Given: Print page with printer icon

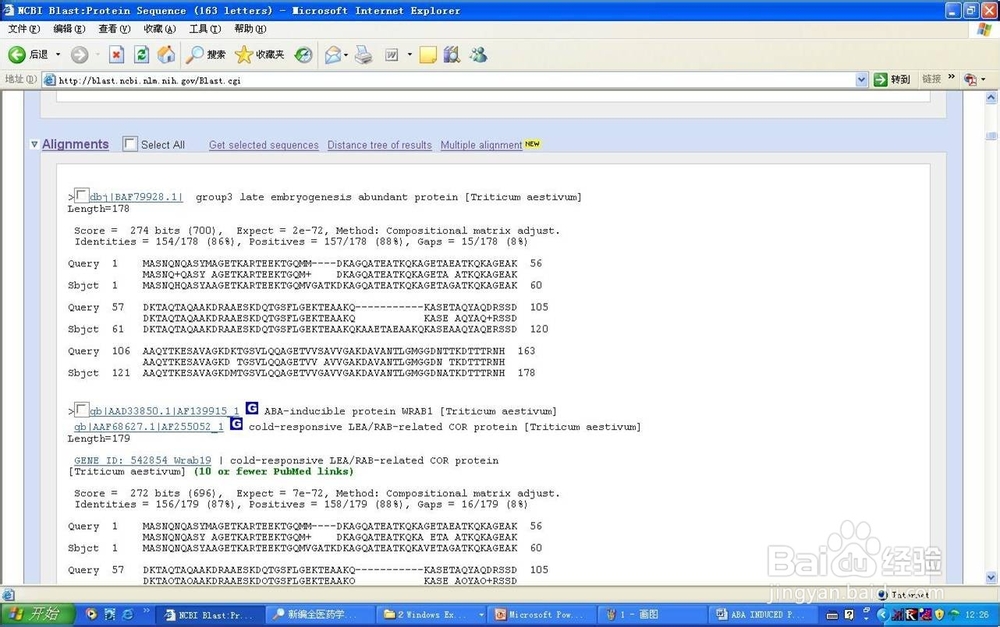Looking at the screenshot, I should pyautogui.click(x=364, y=55).
